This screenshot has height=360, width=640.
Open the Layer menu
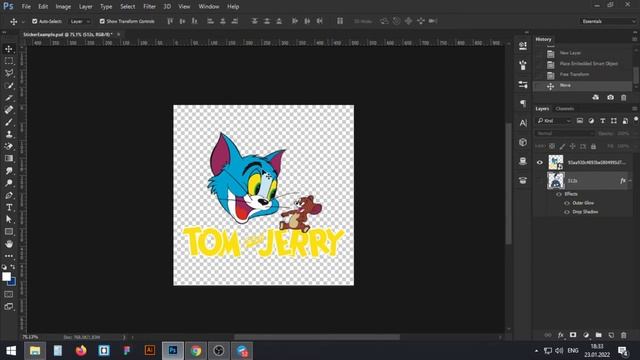coord(85,7)
